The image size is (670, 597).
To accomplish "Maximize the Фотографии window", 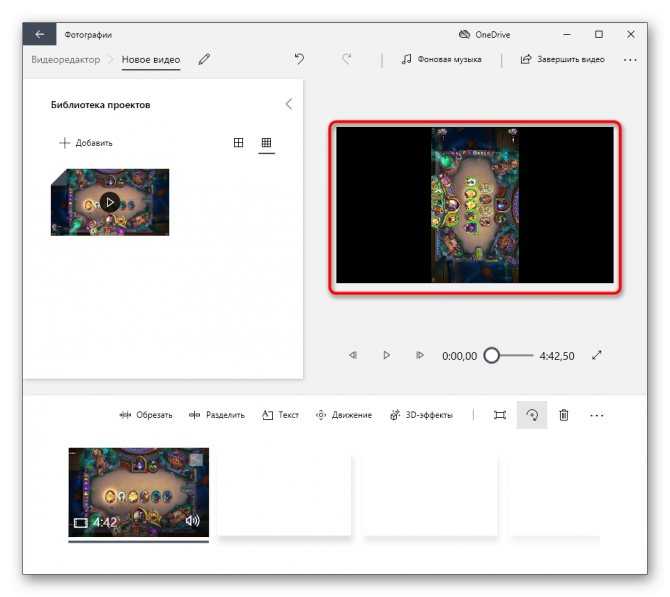I will (599, 34).
